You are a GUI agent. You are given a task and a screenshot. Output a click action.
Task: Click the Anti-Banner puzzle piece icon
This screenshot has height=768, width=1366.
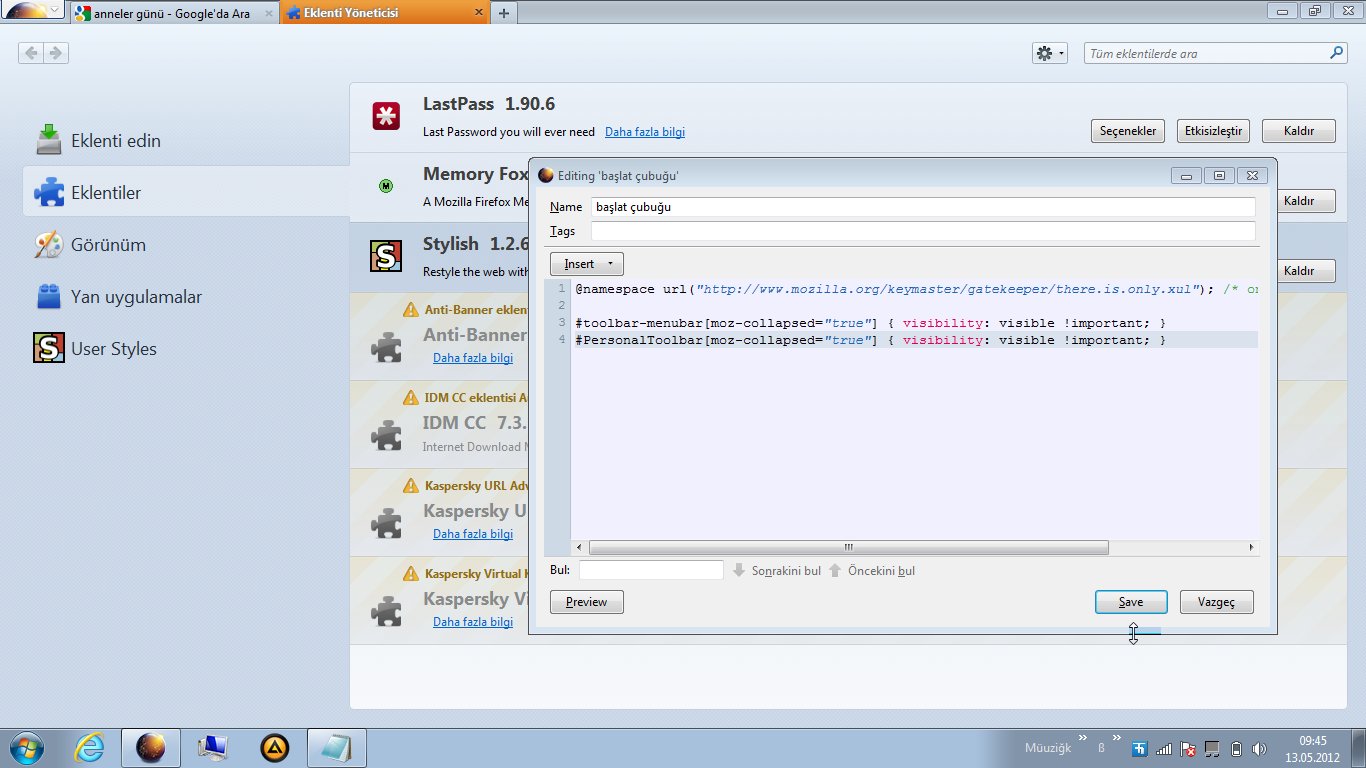click(x=386, y=347)
